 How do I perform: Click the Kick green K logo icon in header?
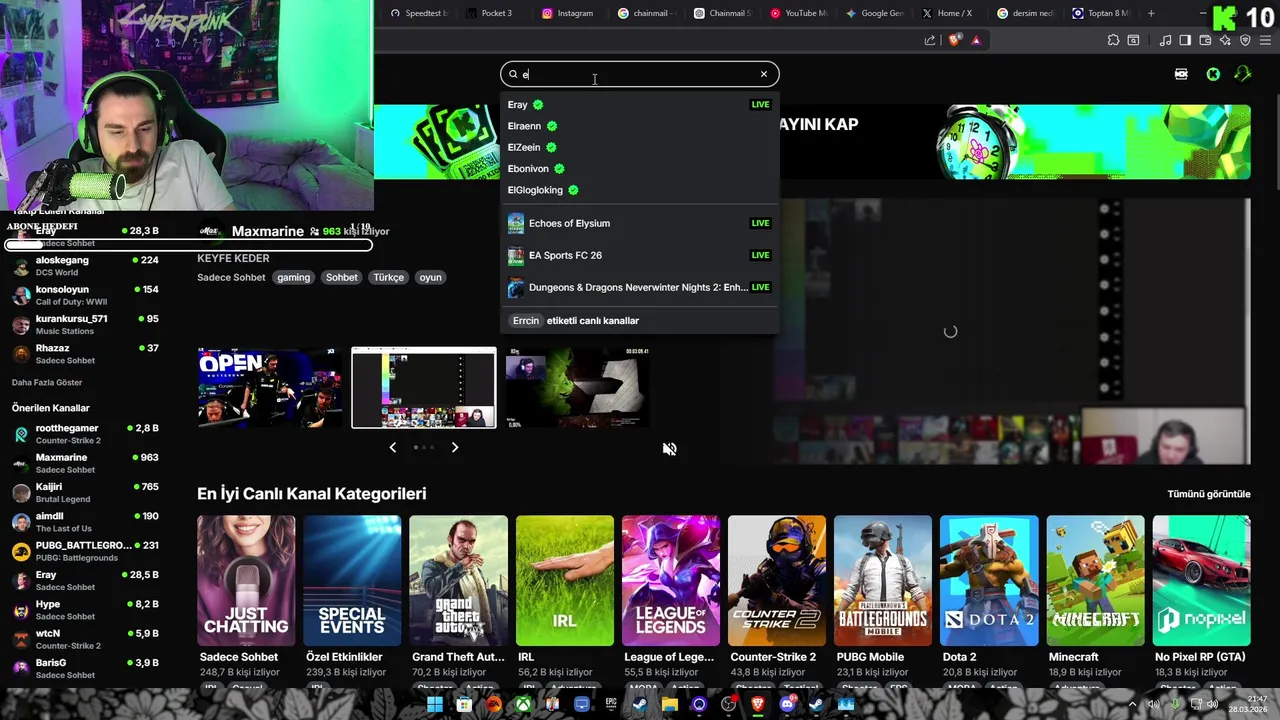tap(1213, 74)
